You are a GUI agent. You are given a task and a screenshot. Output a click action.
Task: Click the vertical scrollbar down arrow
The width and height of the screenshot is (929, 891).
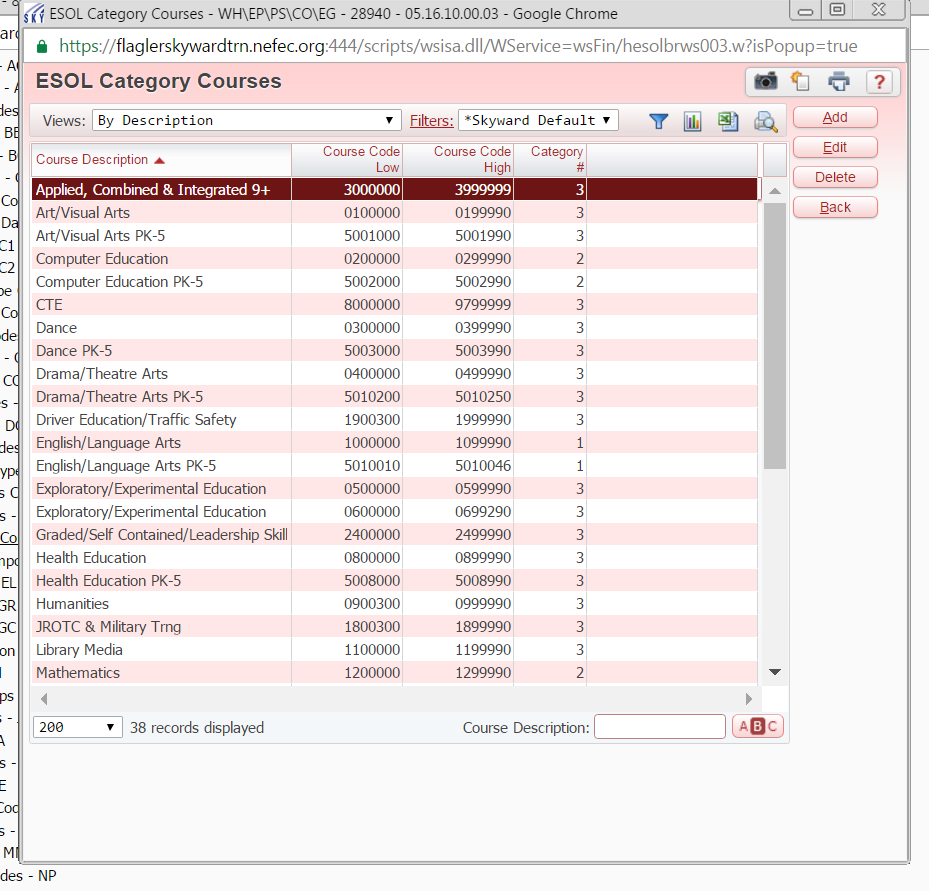coord(774,672)
